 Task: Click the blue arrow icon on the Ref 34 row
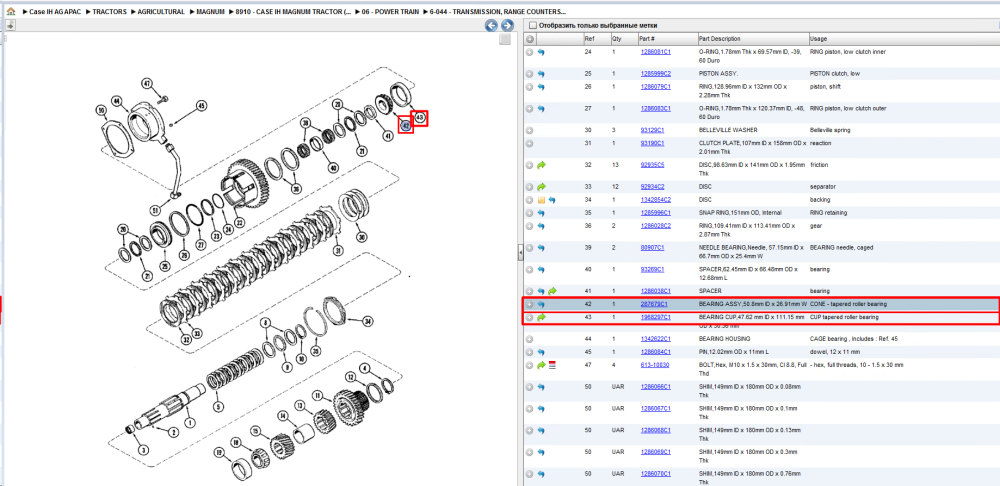(x=552, y=200)
